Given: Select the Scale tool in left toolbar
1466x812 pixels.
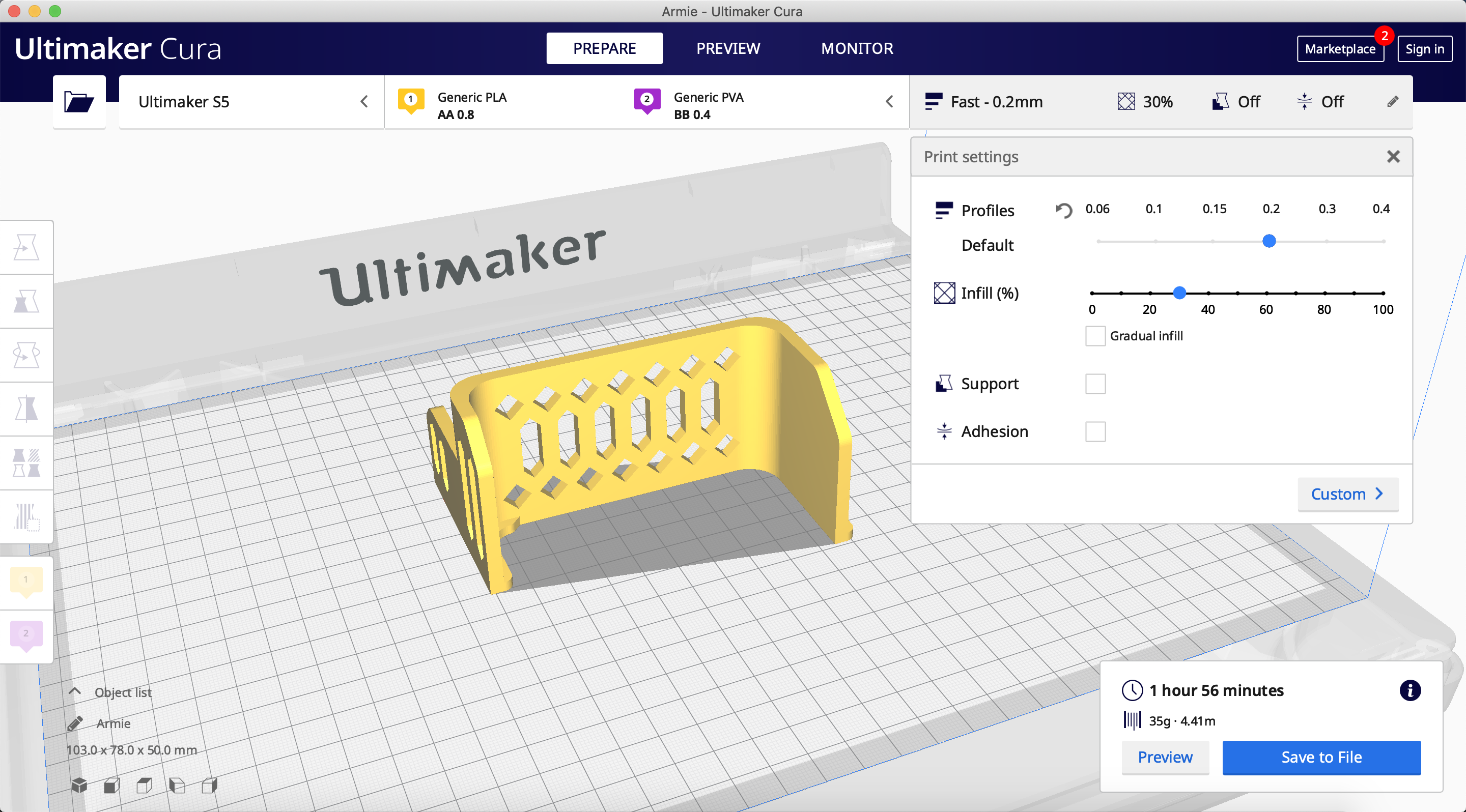Looking at the screenshot, I should (26, 301).
